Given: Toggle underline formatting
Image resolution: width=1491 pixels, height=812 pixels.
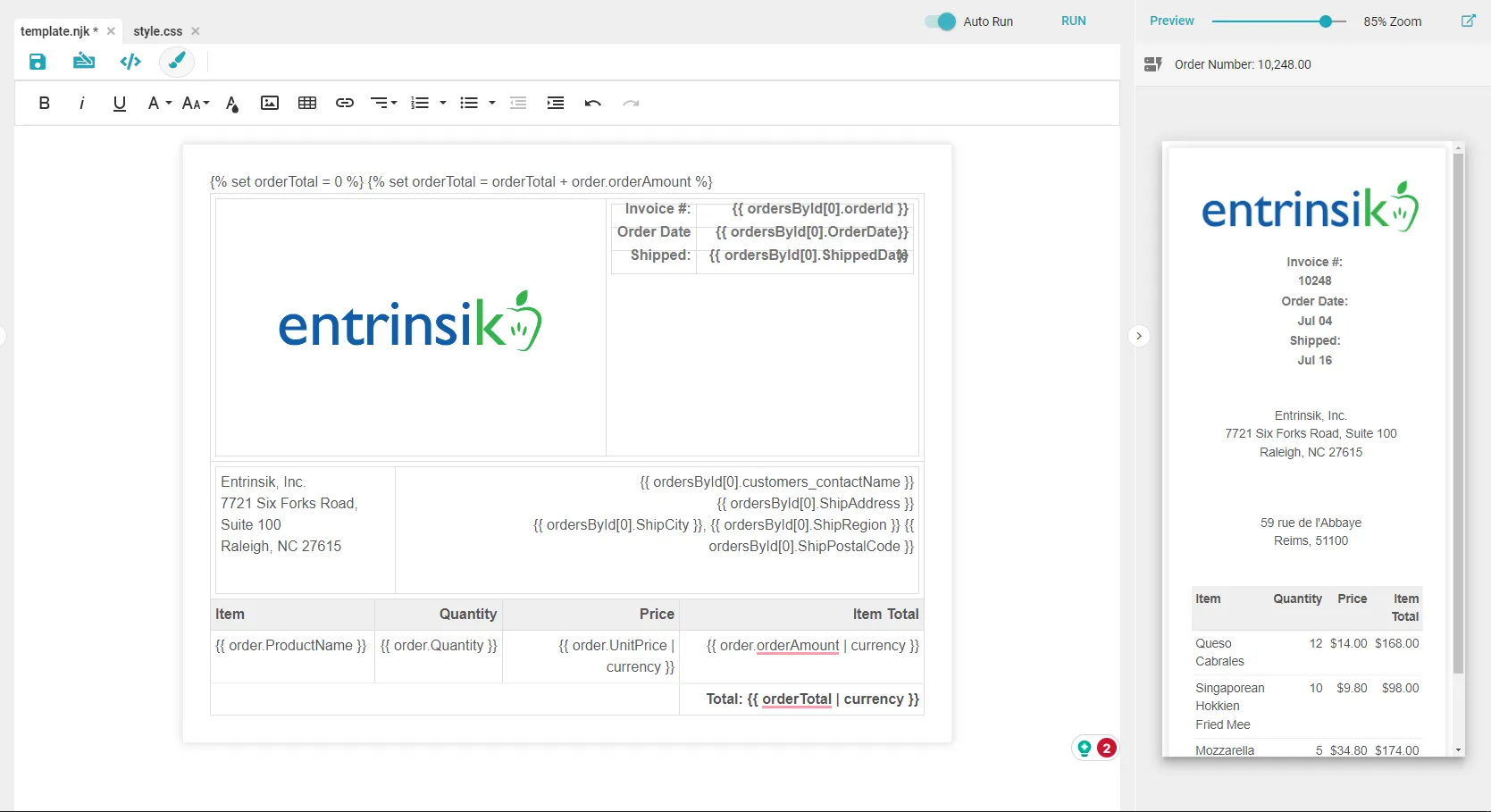Looking at the screenshot, I should click(120, 103).
